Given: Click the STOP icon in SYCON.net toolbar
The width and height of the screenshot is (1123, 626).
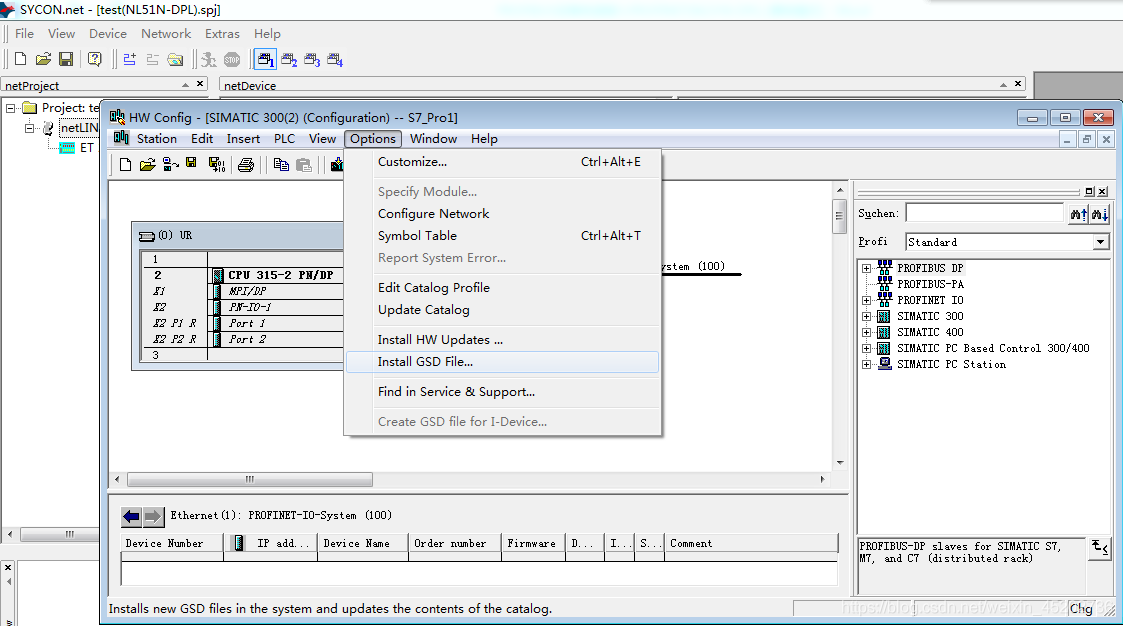Looking at the screenshot, I should pos(232,60).
